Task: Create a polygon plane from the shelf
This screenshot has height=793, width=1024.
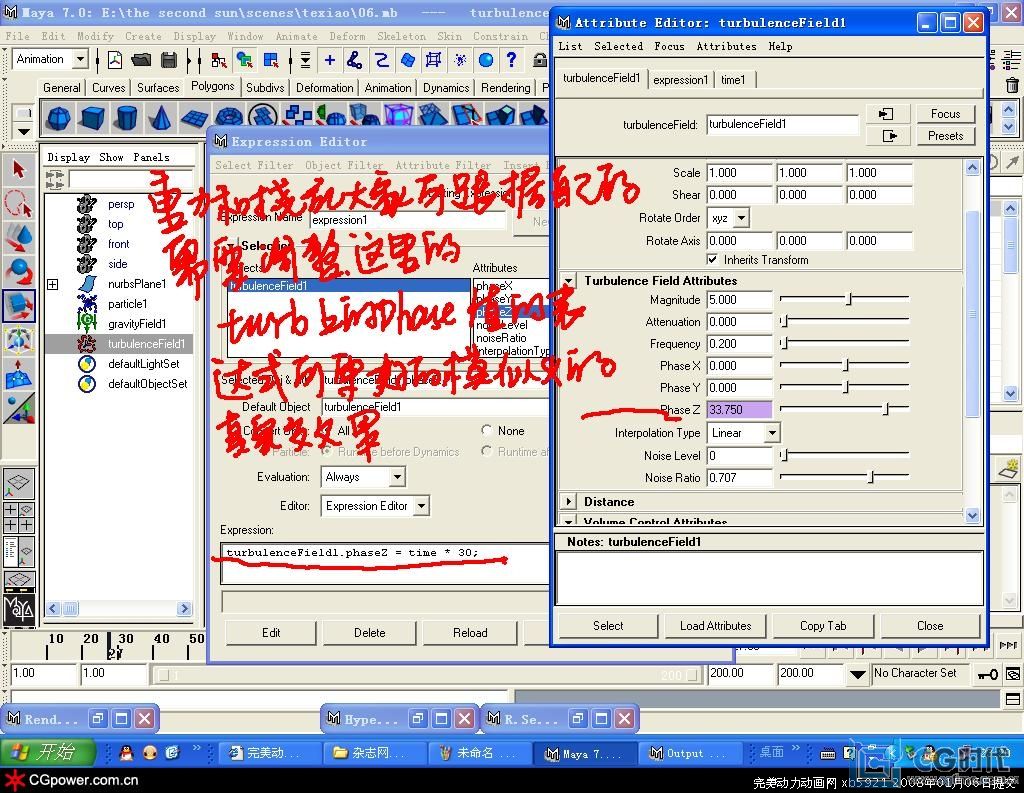Action: click(194, 118)
